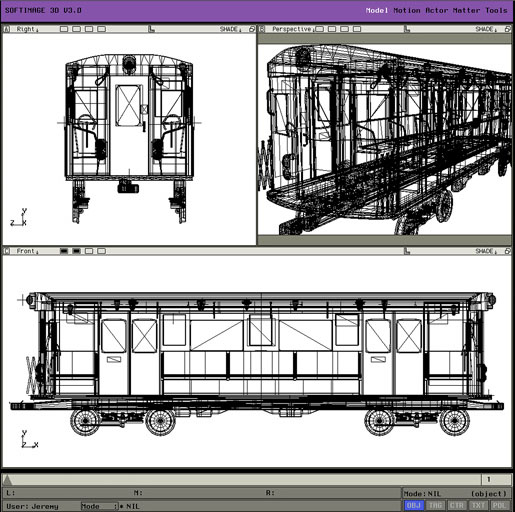Open the Right view type dropdown
This screenshot has width=515, height=512.
[x=27, y=29]
